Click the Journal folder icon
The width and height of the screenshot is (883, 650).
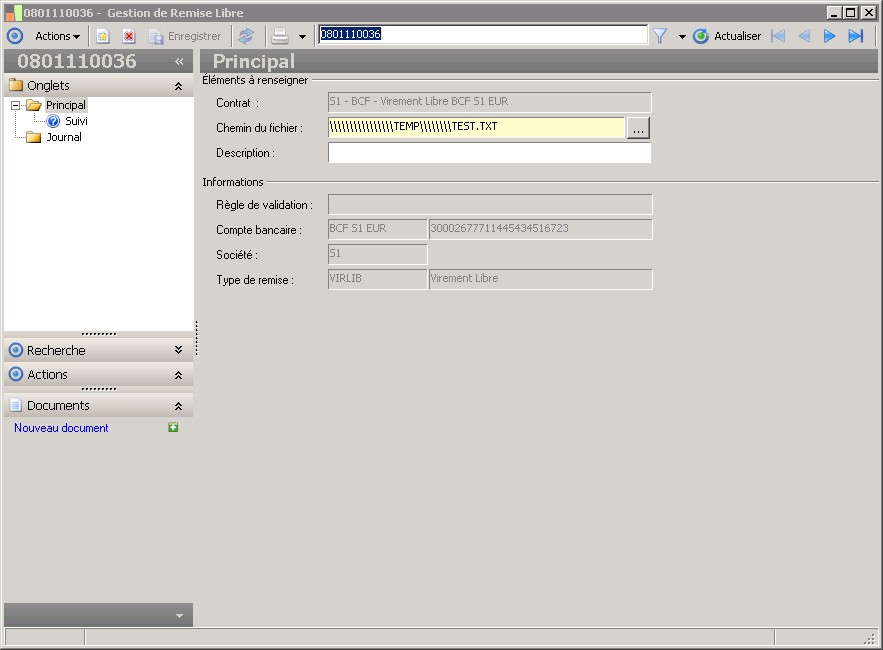34,137
